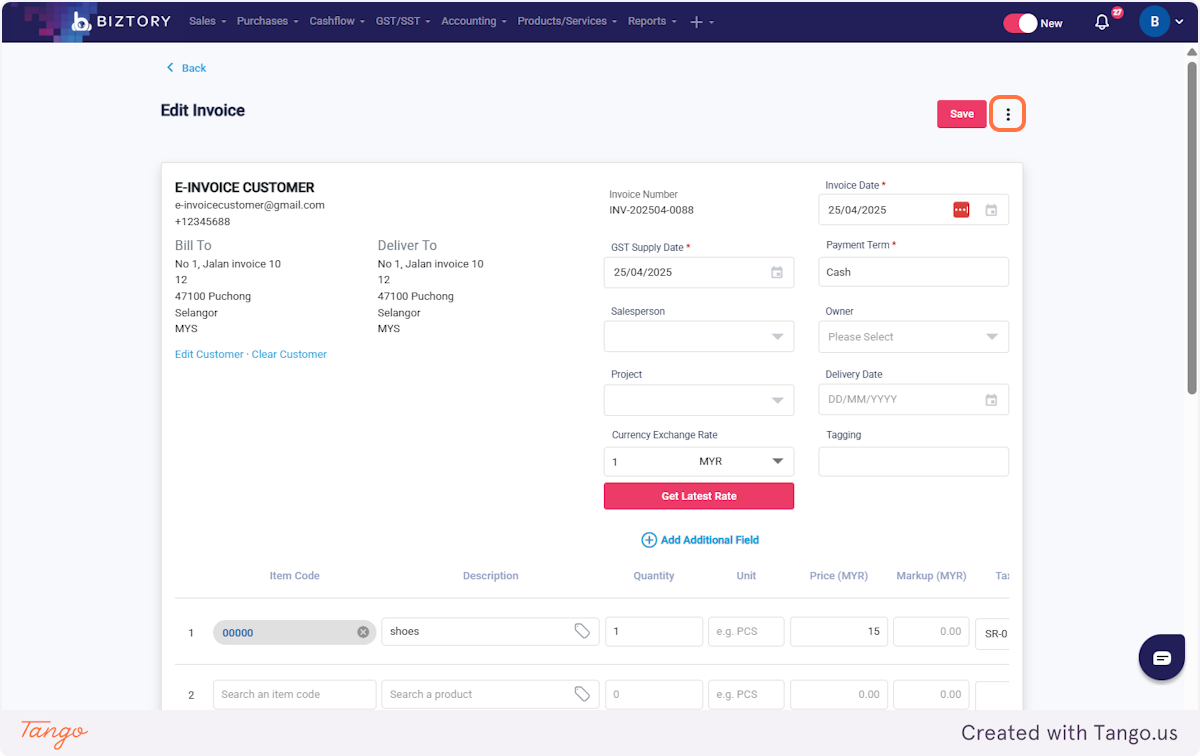Open the GST Supply Date calendar picker
The width and height of the screenshot is (1200, 756).
tap(777, 272)
